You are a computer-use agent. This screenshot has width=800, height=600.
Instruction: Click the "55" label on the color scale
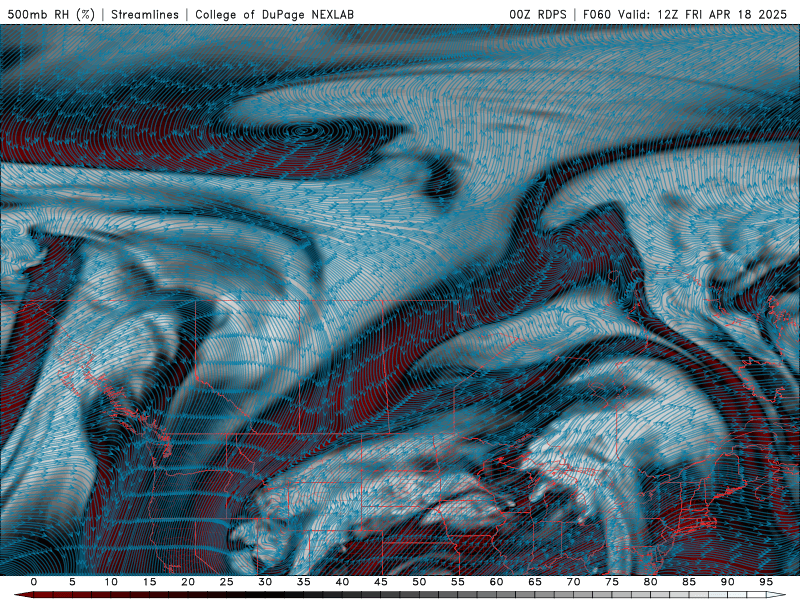point(458,582)
